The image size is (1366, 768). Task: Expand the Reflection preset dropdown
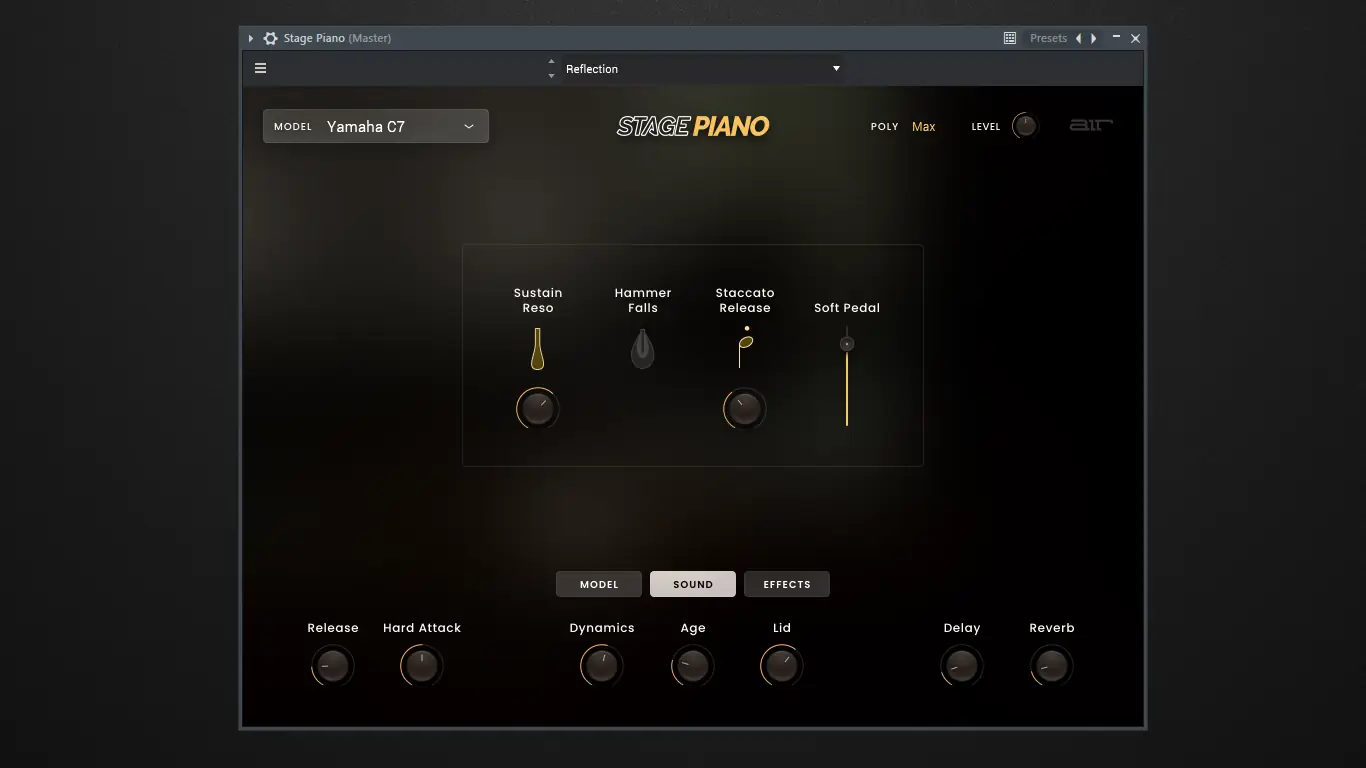(x=702, y=69)
